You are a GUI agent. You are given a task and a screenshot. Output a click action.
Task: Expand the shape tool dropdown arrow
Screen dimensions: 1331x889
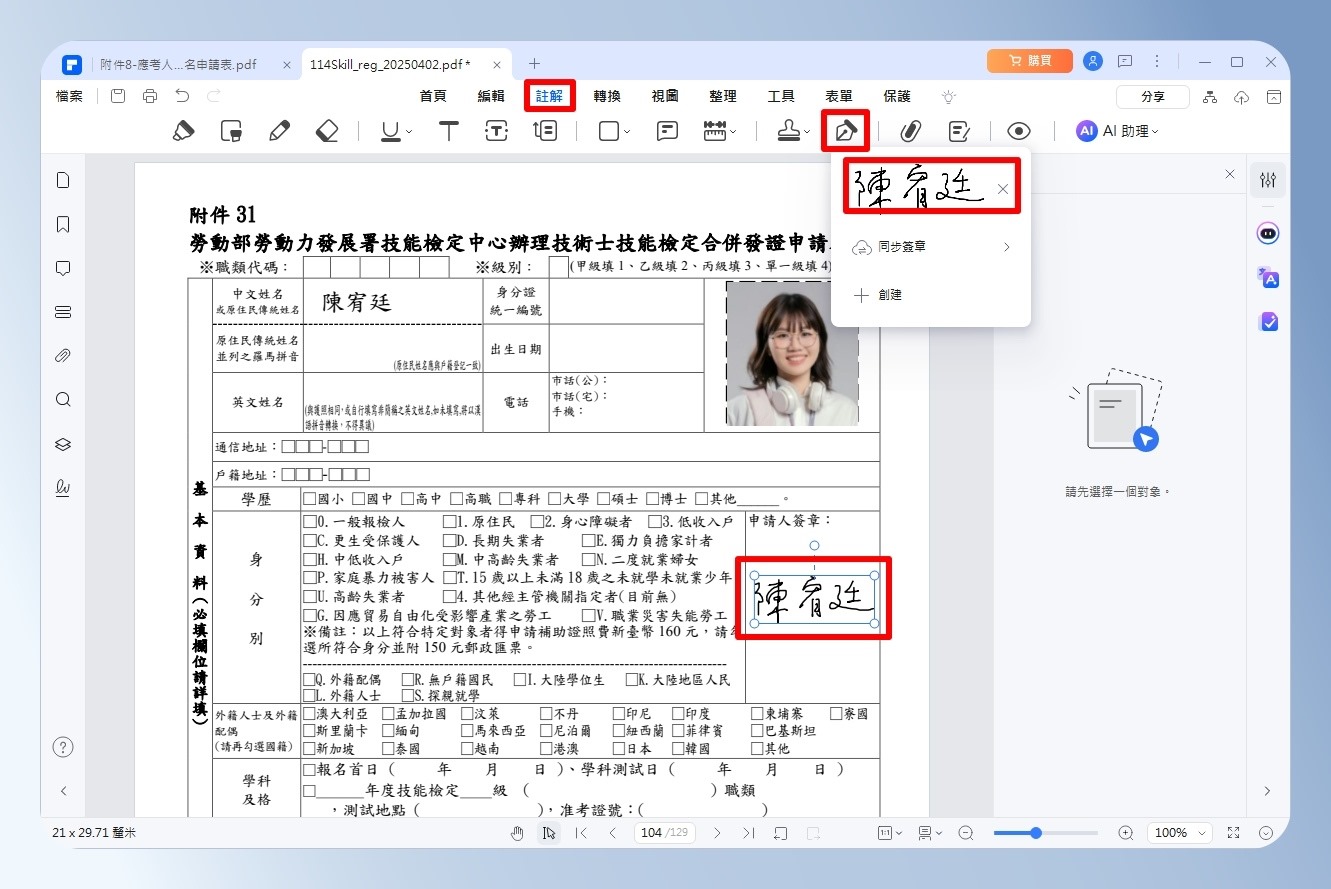[627, 132]
